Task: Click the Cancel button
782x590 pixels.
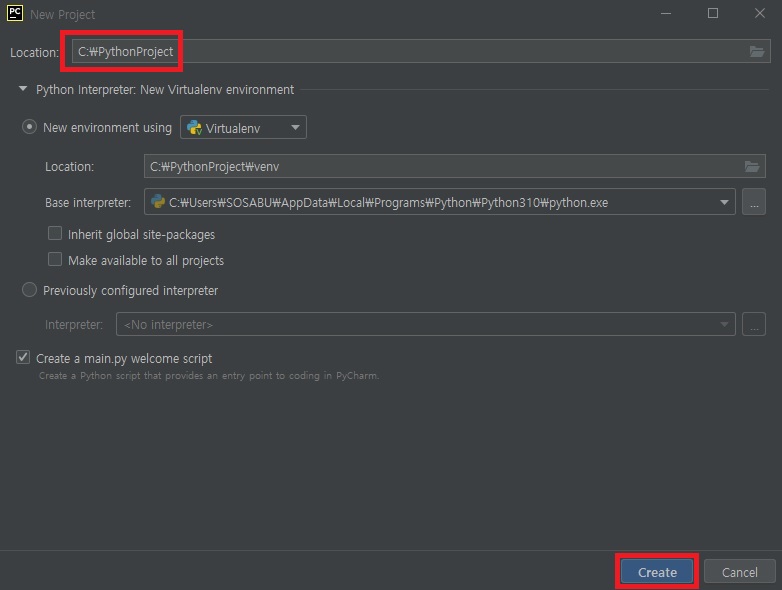Action: 739,572
